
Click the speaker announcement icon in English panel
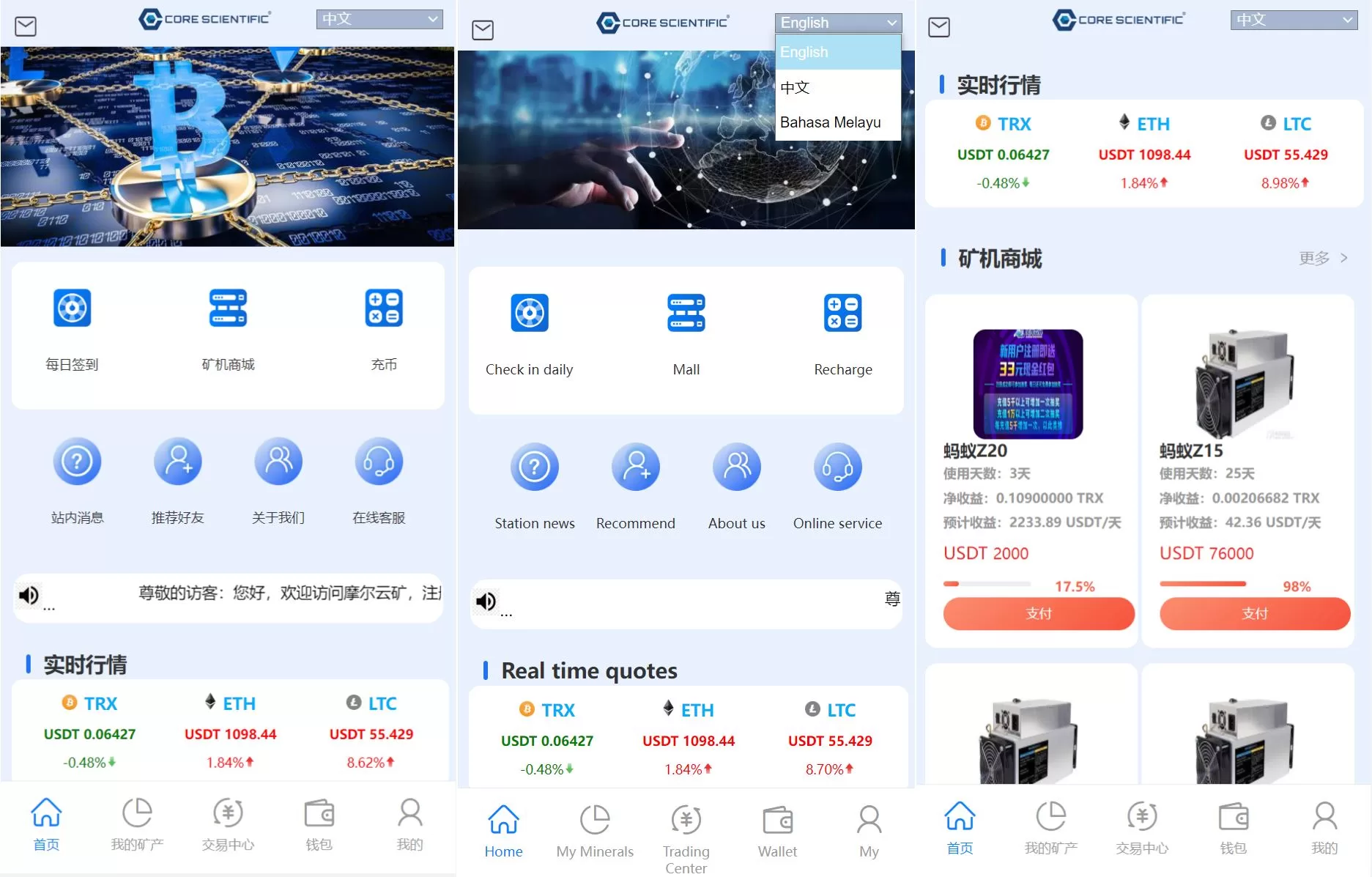[x=486, y=602]
